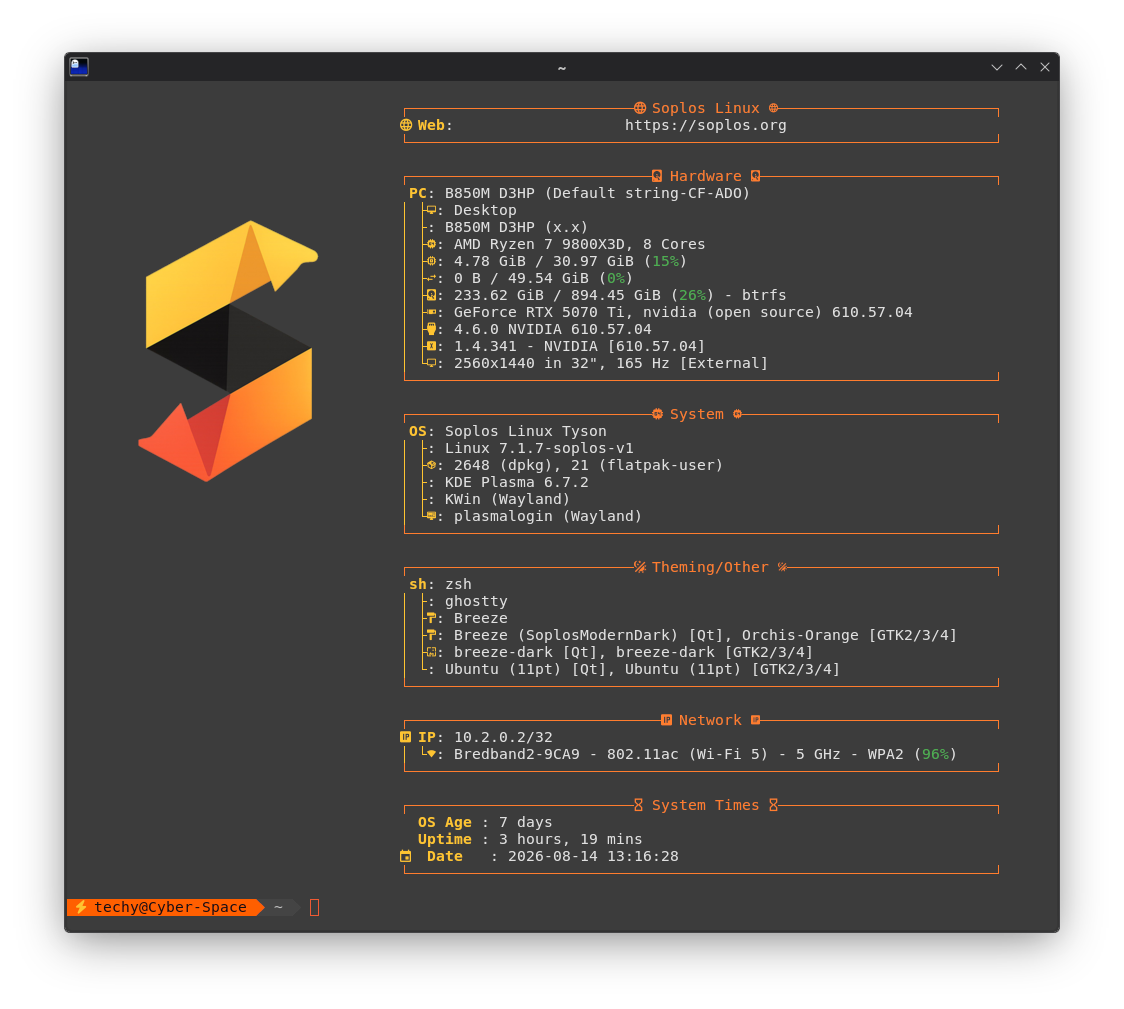Screen dimensions: 1124x1009
Task: Click the IP icon left of Network header
Action: tap(667, 720)
